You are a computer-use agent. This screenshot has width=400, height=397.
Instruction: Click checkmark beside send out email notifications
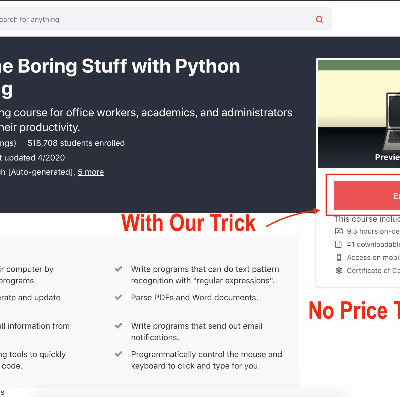[118, 325]
